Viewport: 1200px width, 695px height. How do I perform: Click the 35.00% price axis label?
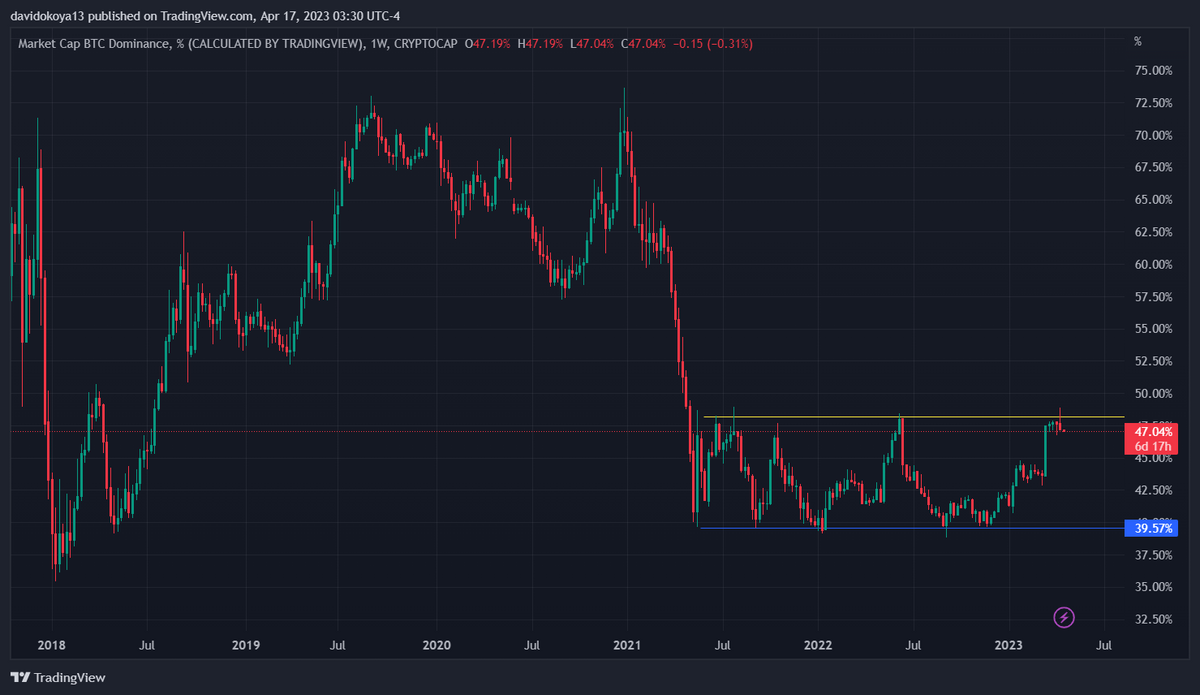click(1153, 587)
